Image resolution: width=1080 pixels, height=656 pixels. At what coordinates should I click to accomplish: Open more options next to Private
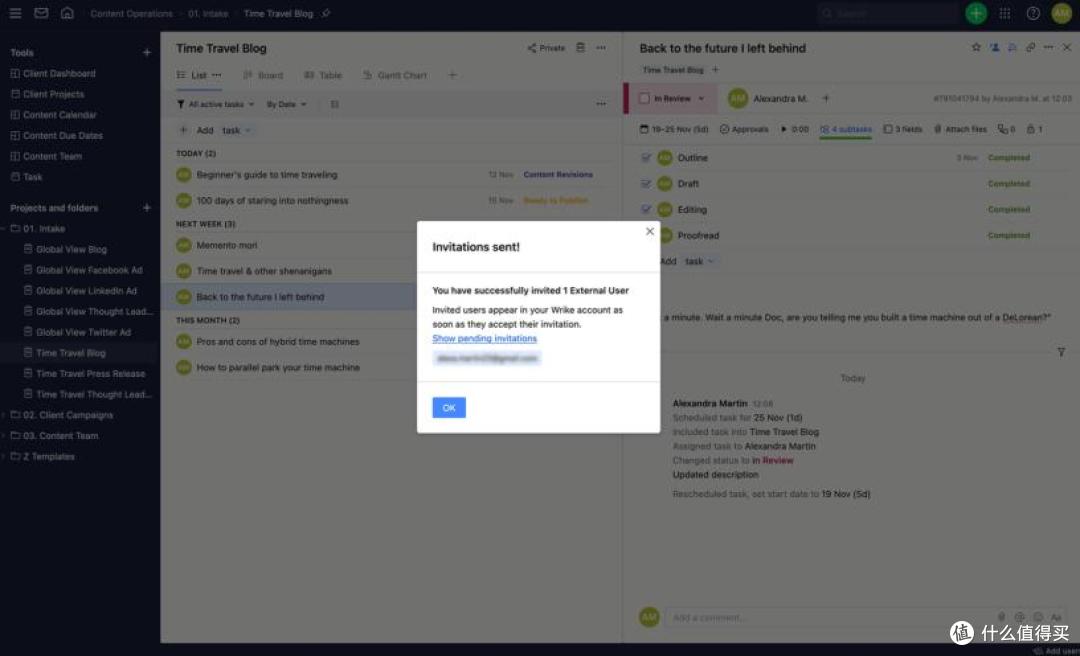pos(601,48)
